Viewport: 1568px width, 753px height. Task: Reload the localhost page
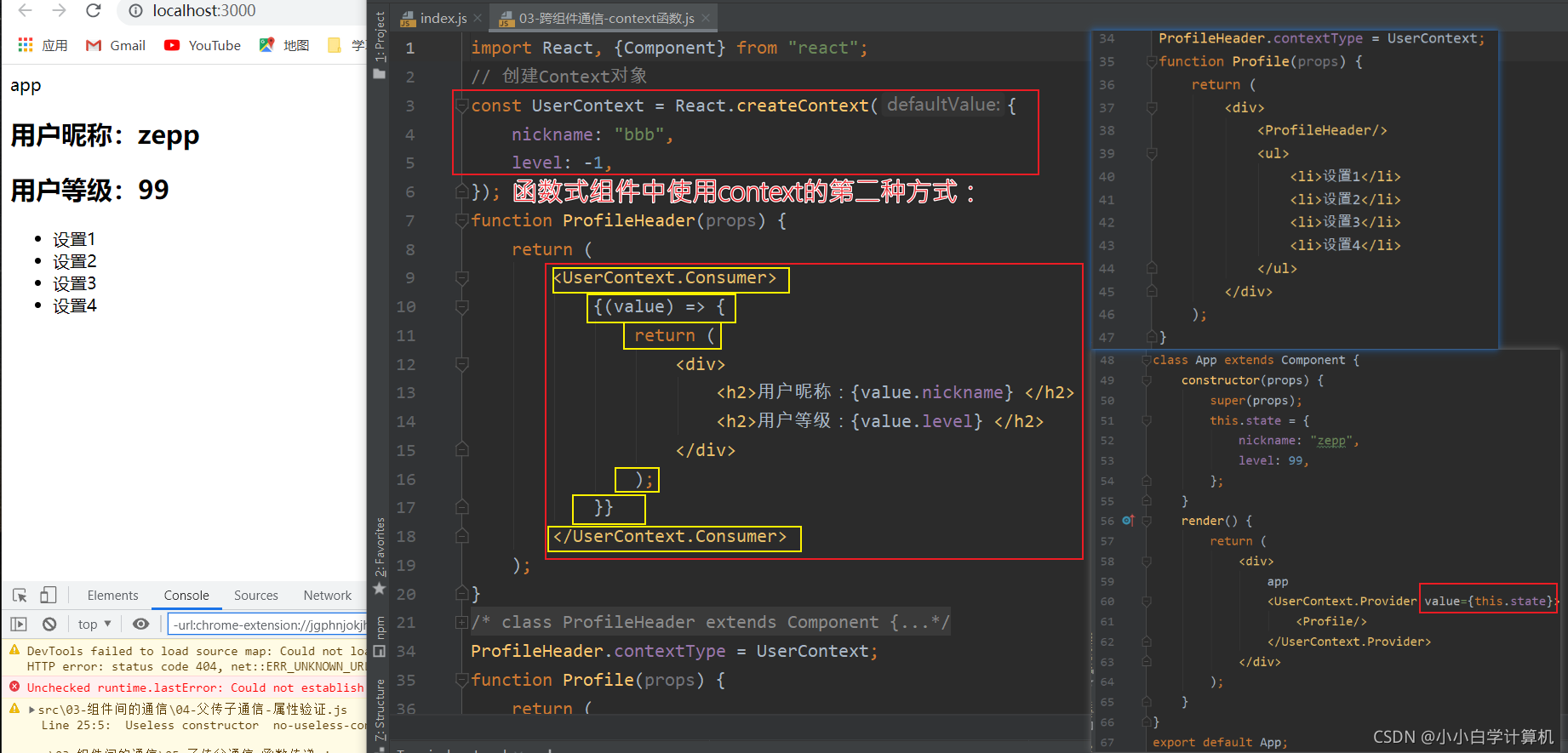tap(94, 11)
